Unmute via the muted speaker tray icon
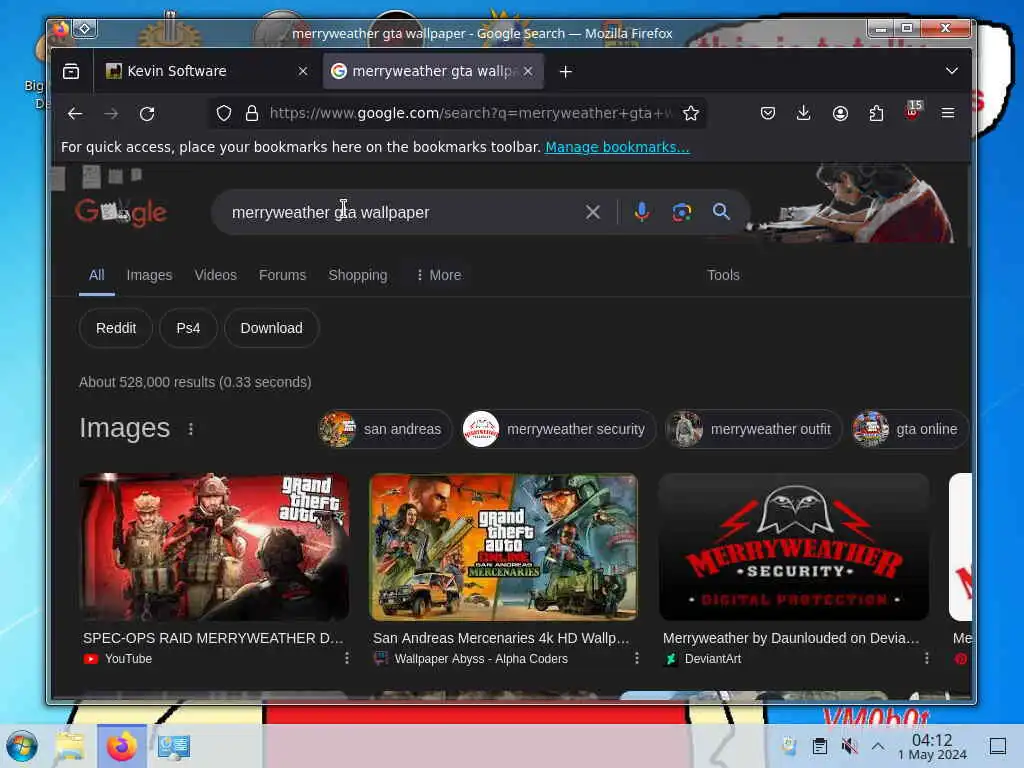1024x768 pixels. (849, 746)
